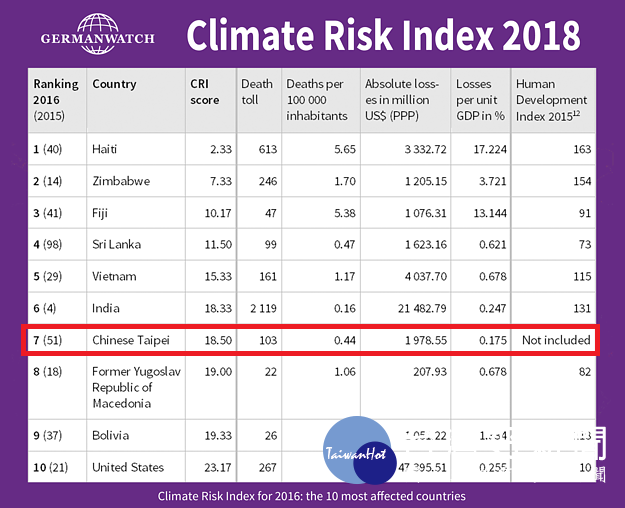Click Chinese Taipei's death toll '103'
Screen dimensions: 625x508
pos(268,341)
